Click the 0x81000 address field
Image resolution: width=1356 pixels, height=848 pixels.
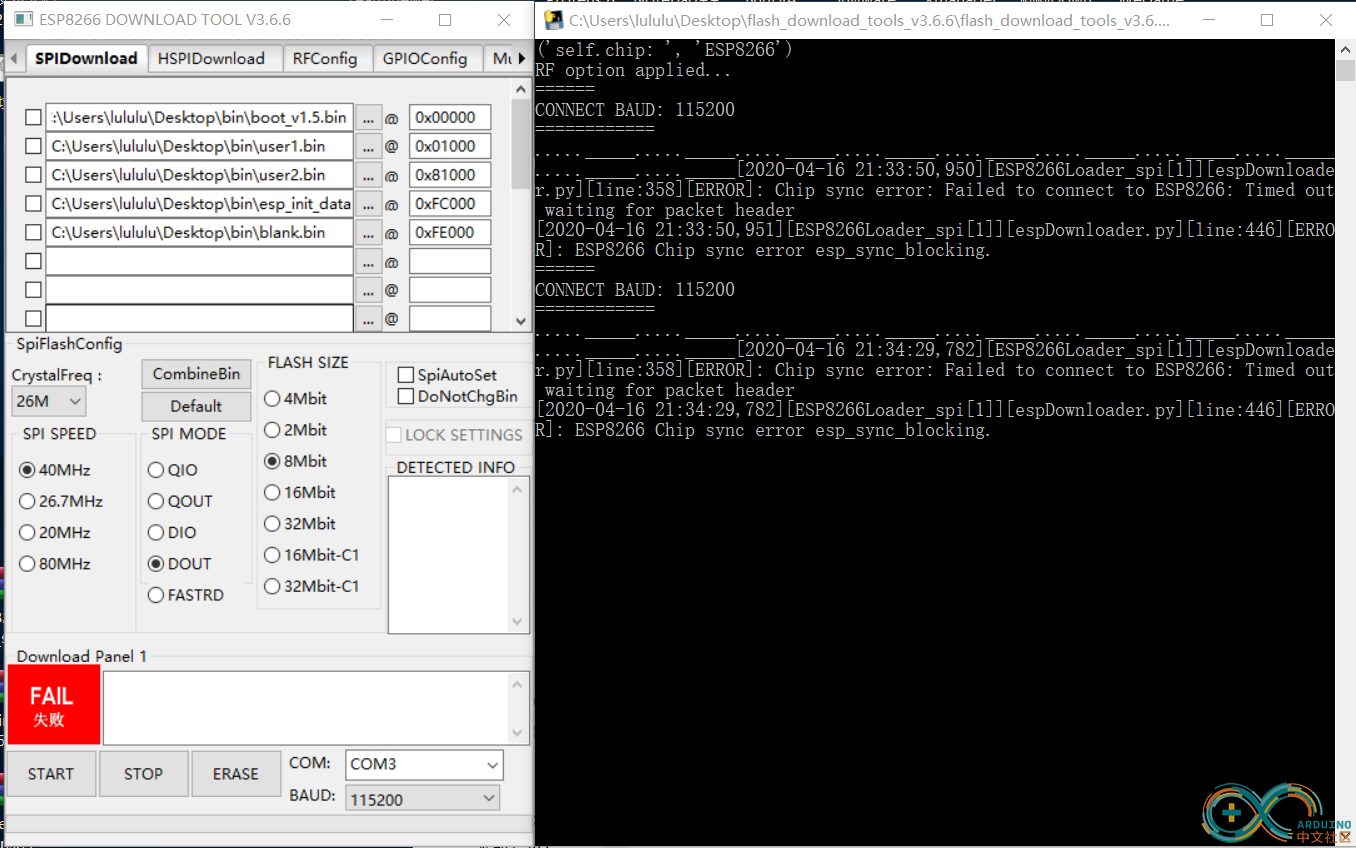tap(450, 176)
